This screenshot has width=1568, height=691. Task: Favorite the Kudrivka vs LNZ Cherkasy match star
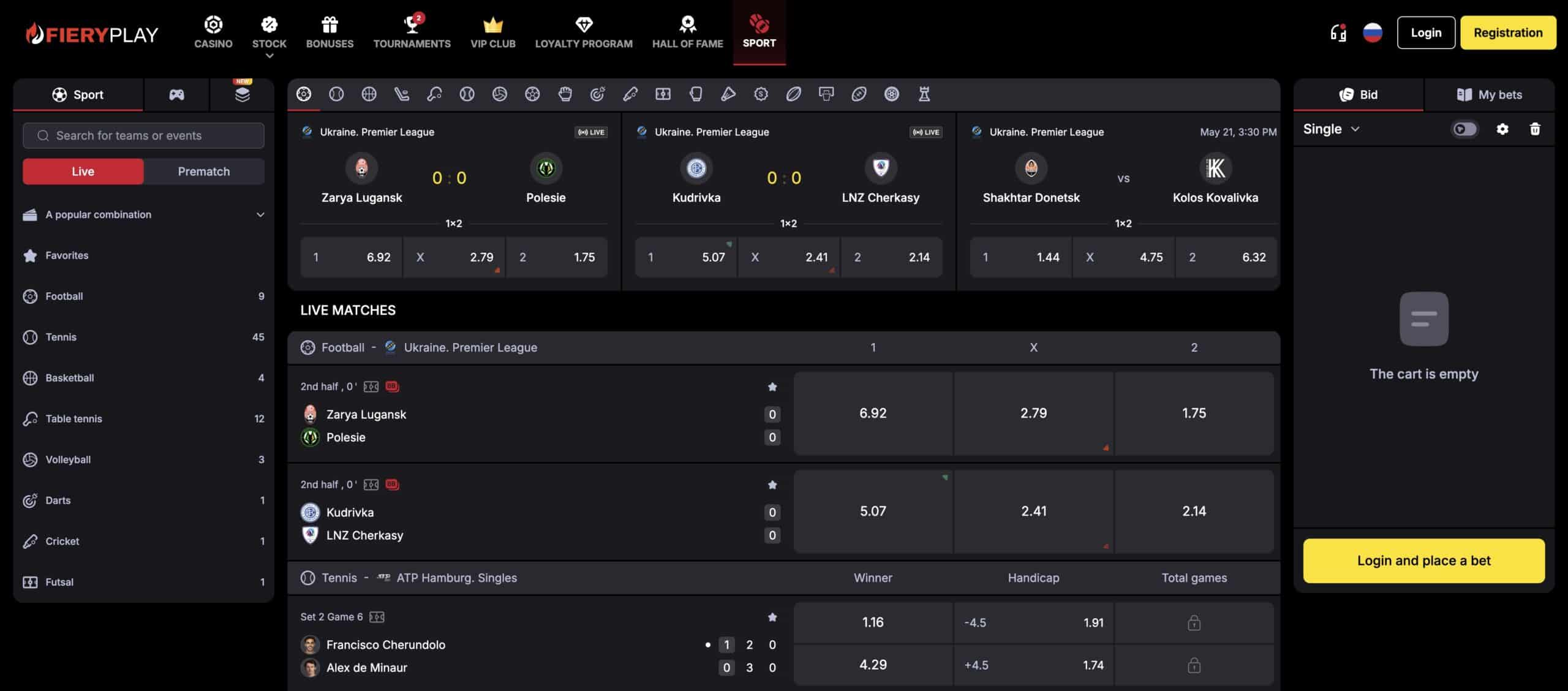click(x=772, y=485)
